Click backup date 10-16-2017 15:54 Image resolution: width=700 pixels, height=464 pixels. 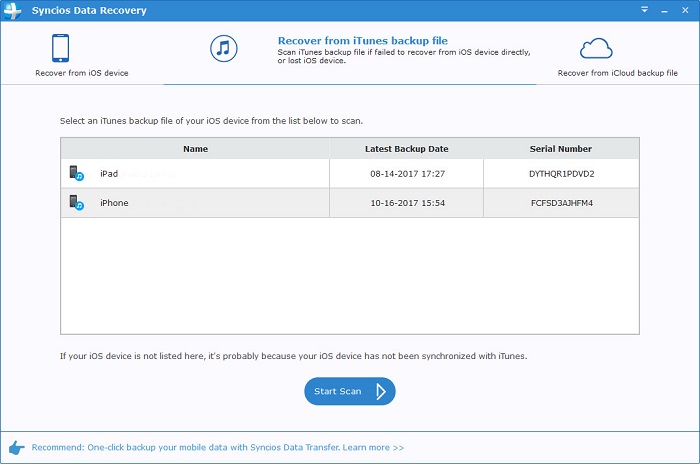tap(407, 203)
